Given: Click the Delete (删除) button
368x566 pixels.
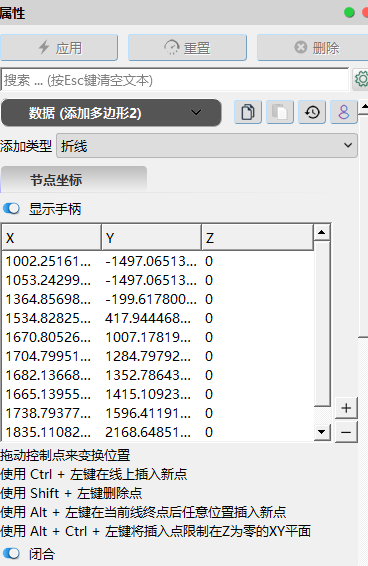Looking at the screenshot, I should [x=313, y=48].
